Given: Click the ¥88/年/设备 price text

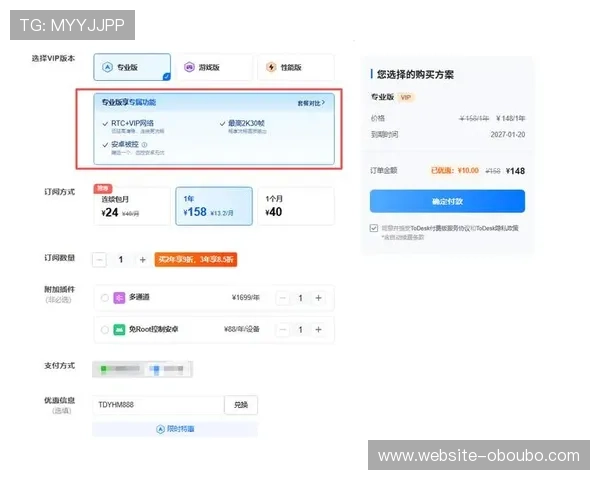Looking at the screenshot, I should (x=242, y=329).
